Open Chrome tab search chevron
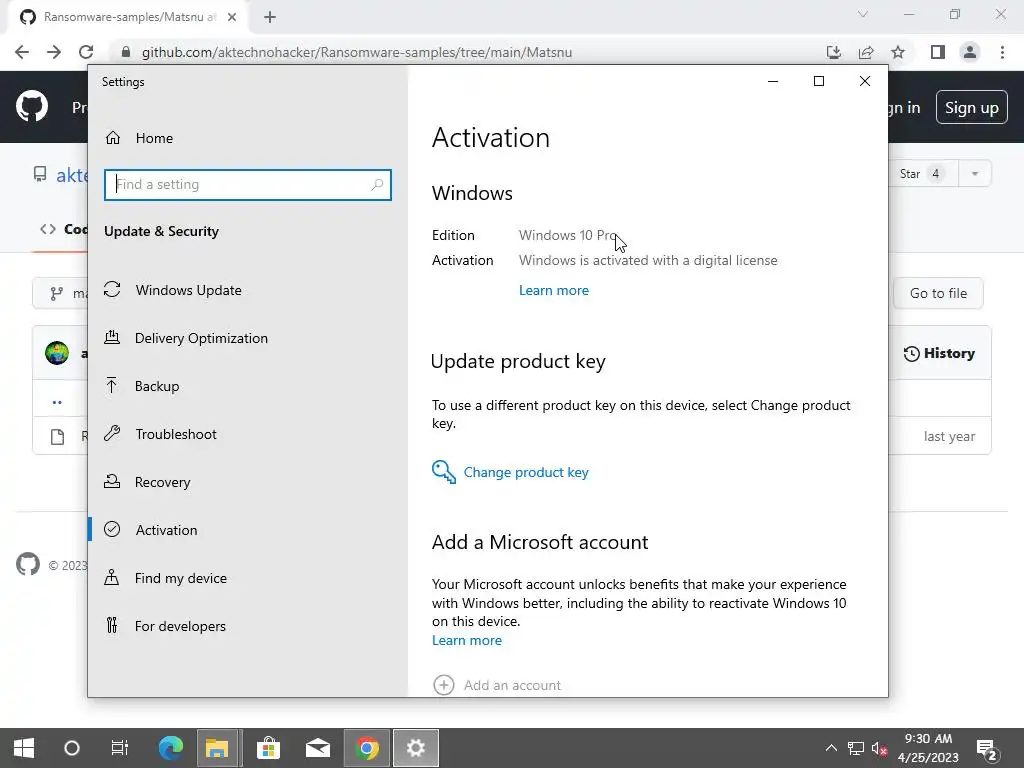 coord(863,14)
